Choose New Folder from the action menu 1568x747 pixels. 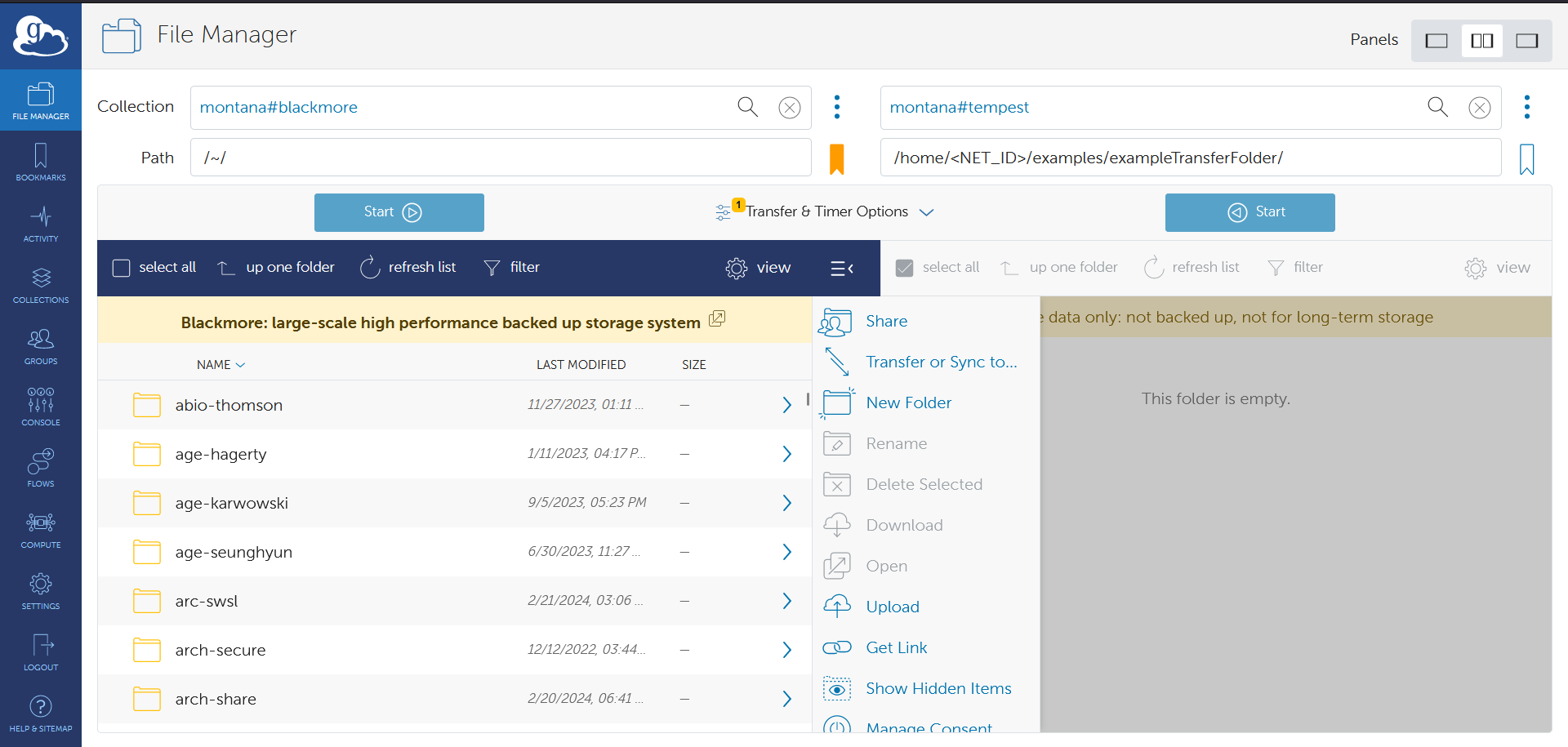[x=887, y=403]
